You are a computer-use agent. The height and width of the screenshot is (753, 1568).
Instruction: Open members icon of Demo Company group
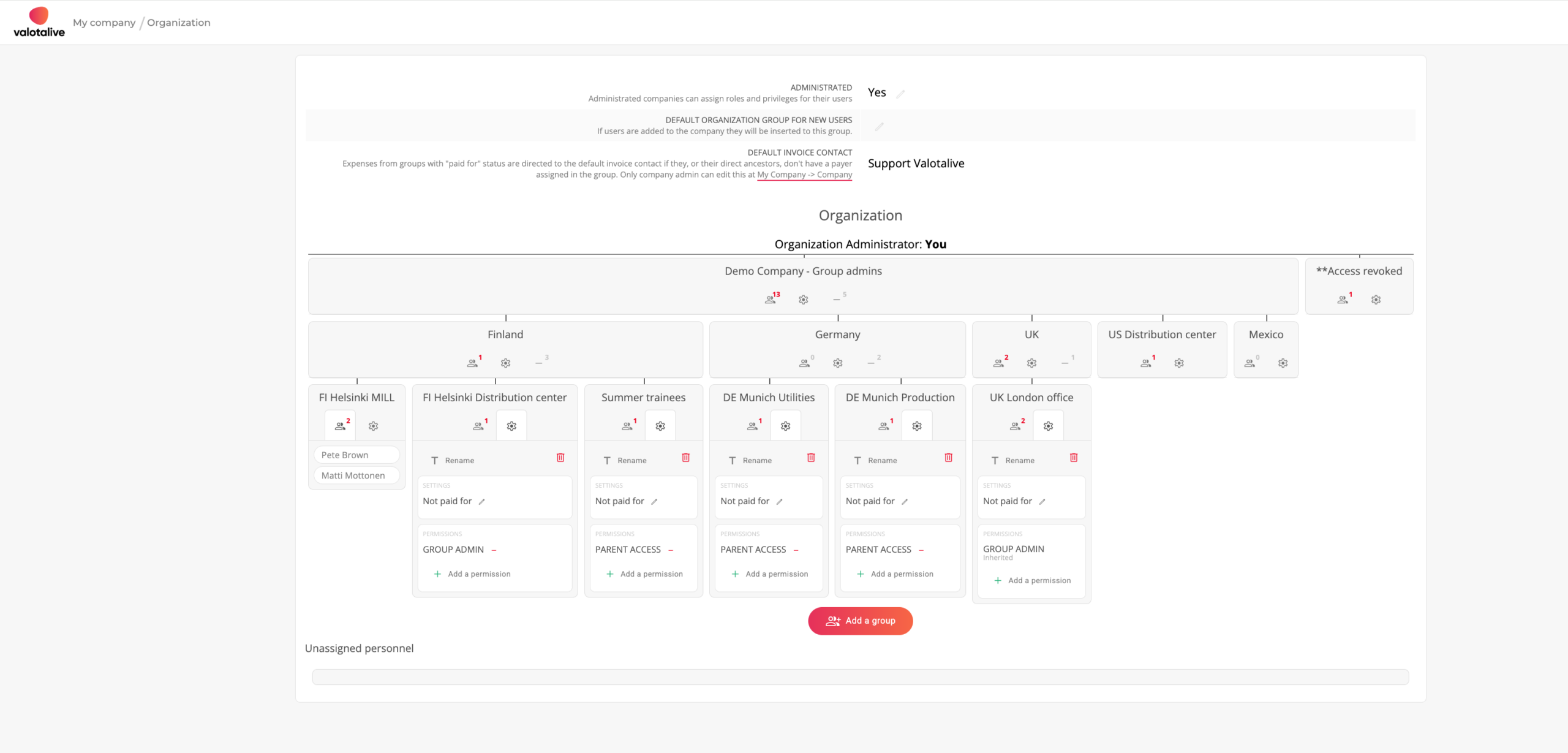[x=771, y=299]
